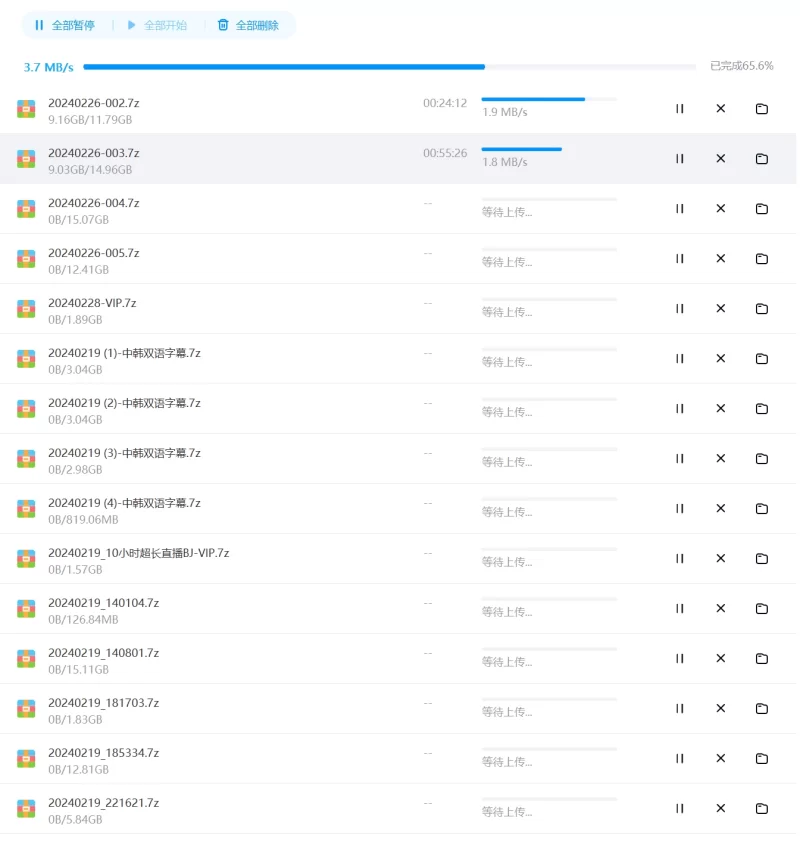This screenshot has width=800, height=861.
Task: Cancel the 20240219_140104.7z upload
Action: pos(720,609)
